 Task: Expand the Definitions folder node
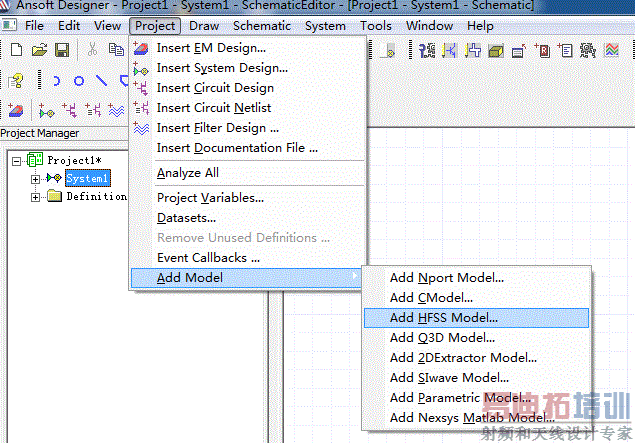35,198
